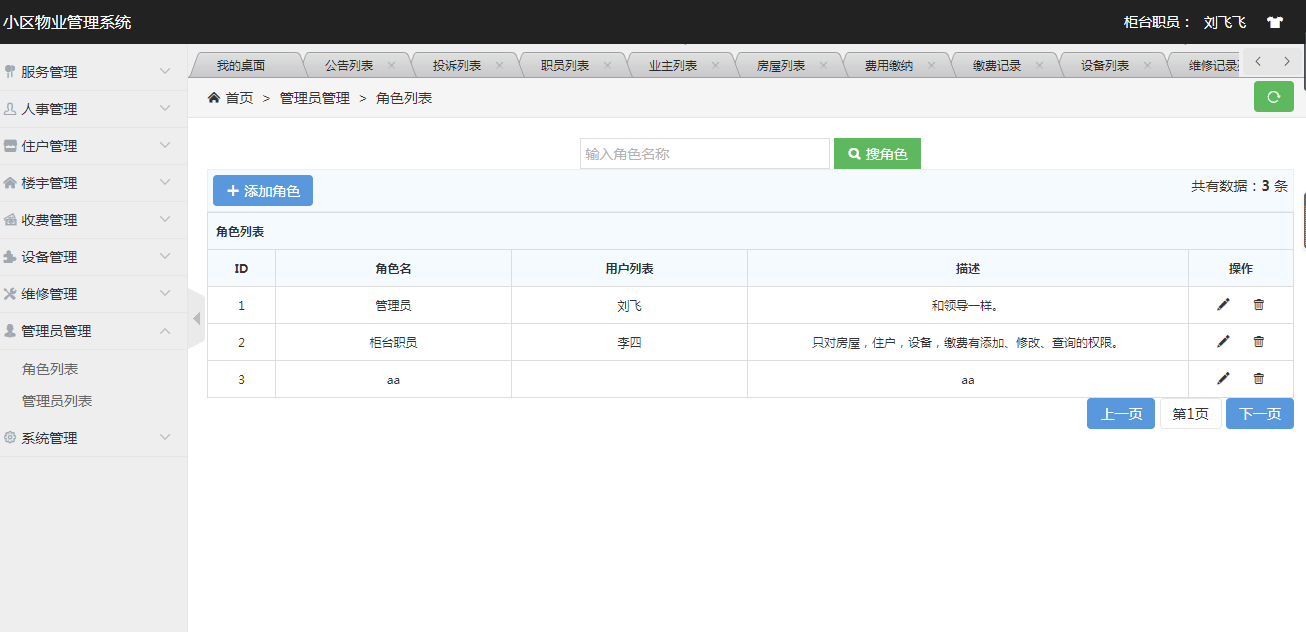Open the skin shirt icon in header
The height and width of the screenshot is (632, 1306).
coord(1275,22)
